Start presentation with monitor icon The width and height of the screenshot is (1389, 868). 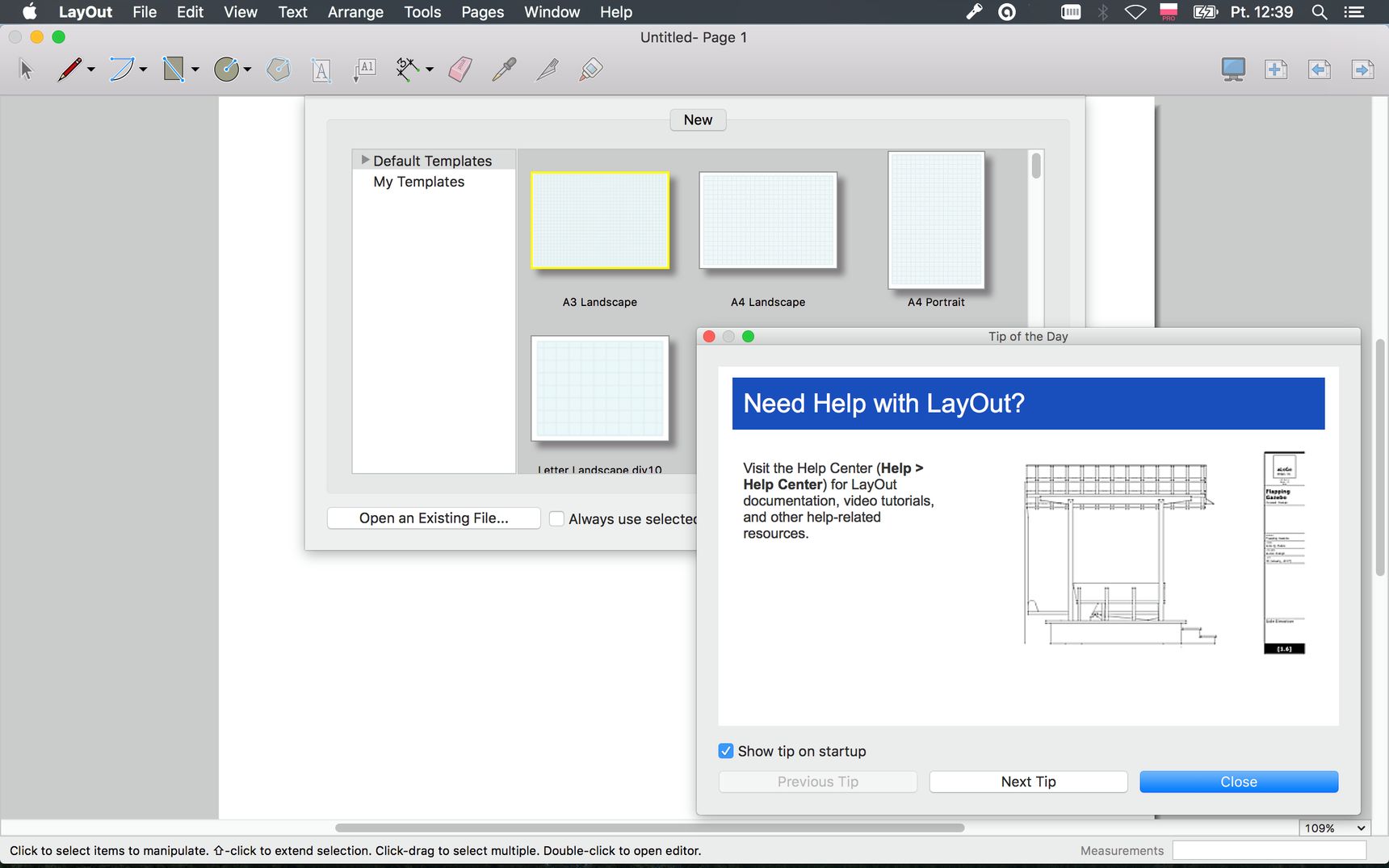click(1233, 69)
